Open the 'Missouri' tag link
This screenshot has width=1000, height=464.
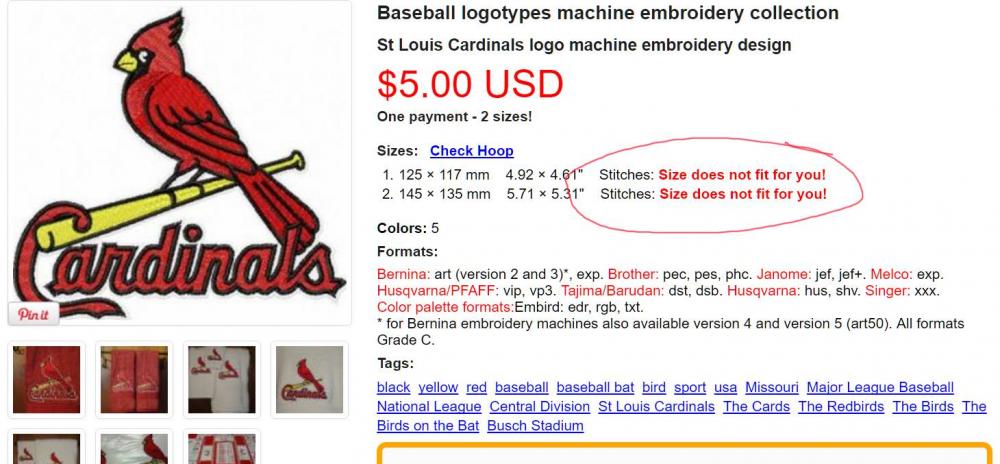pos(772,387)
